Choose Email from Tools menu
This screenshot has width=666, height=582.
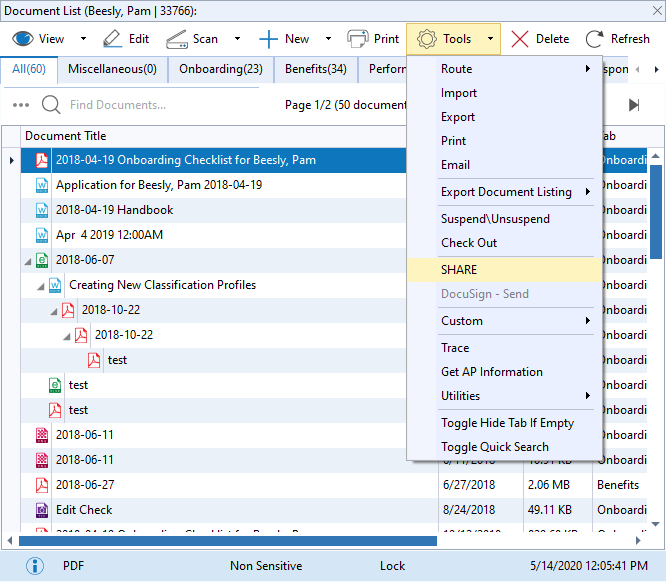[505, 165]
